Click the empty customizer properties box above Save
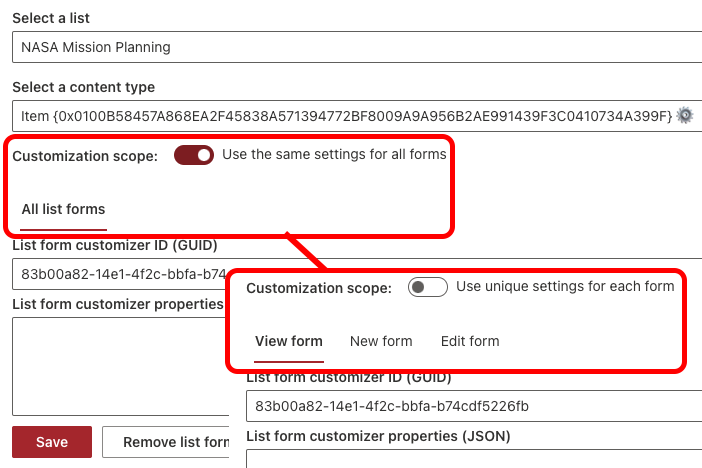This screenshot has height=468, width=702. [x=120, y=367]
